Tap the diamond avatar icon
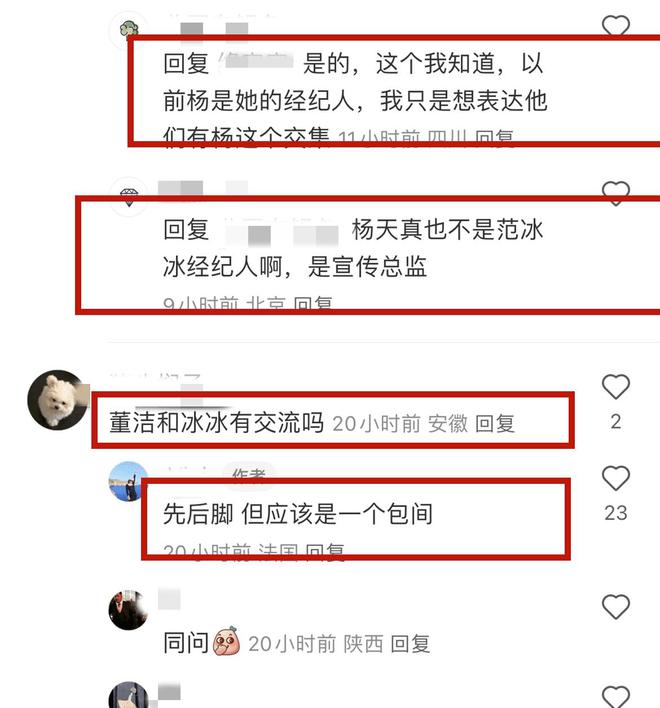The height and width of the screenshot is (708, 660). [129, 197]
